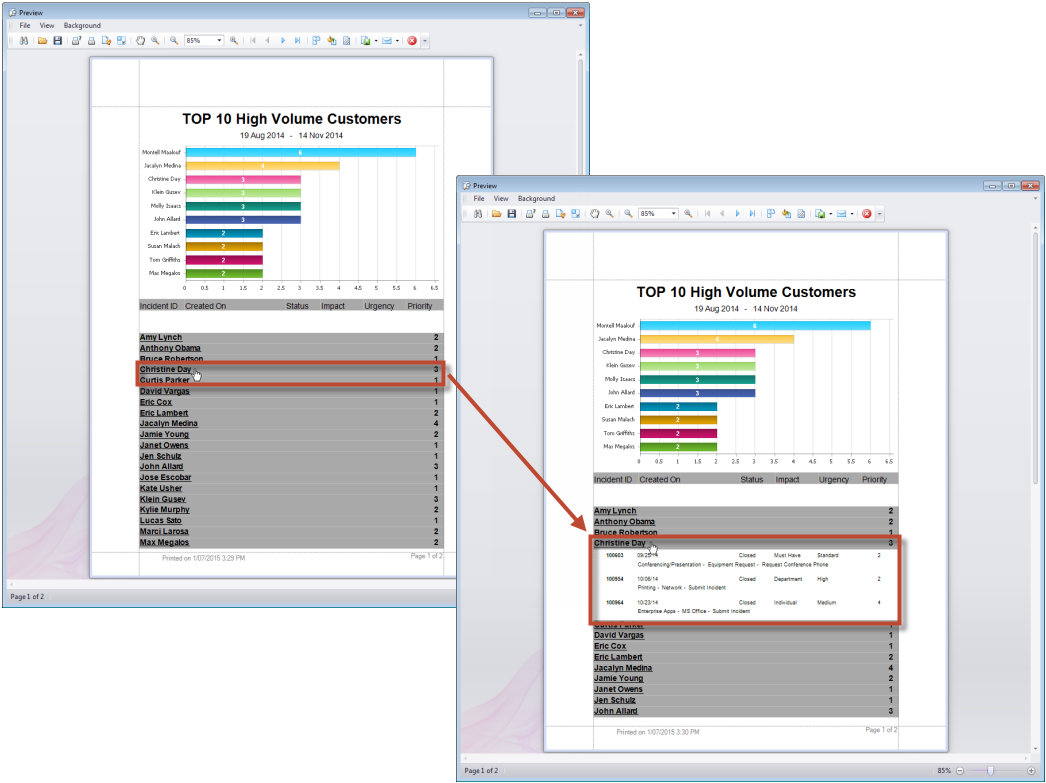Screen dimensions: 1046x783
Task: Click Multiple Pages icon in front Preview window
Action: pos(770,214)
